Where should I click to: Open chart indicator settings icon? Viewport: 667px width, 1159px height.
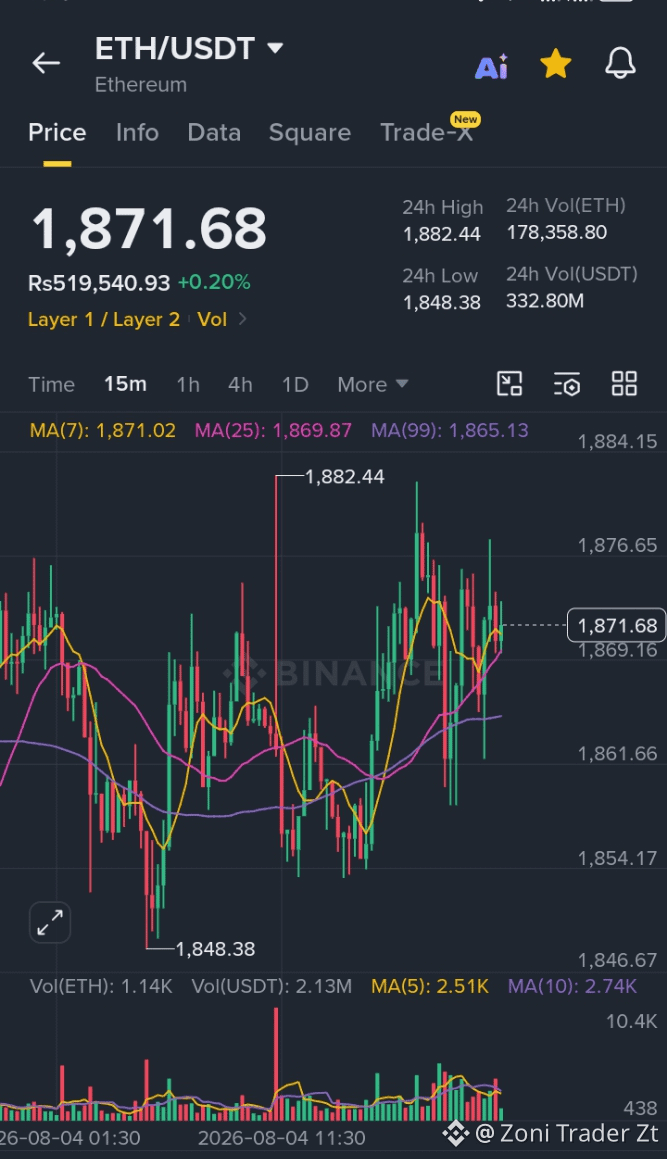click(x=567, y=384)
